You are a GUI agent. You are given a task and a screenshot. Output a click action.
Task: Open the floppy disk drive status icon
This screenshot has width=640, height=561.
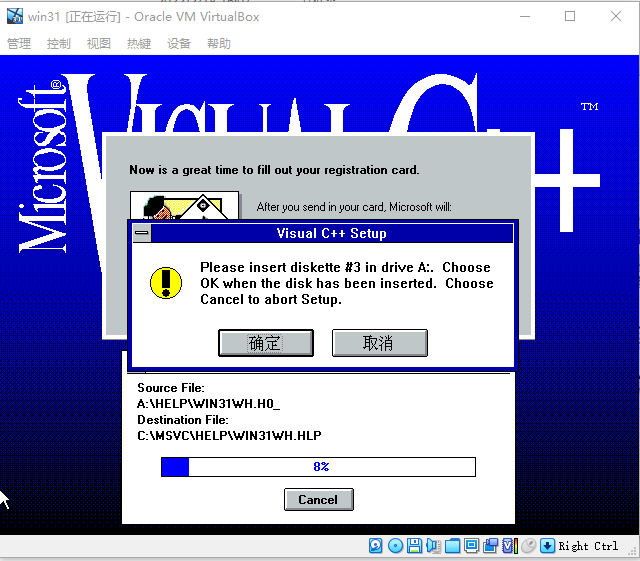(x=414, y=545)
